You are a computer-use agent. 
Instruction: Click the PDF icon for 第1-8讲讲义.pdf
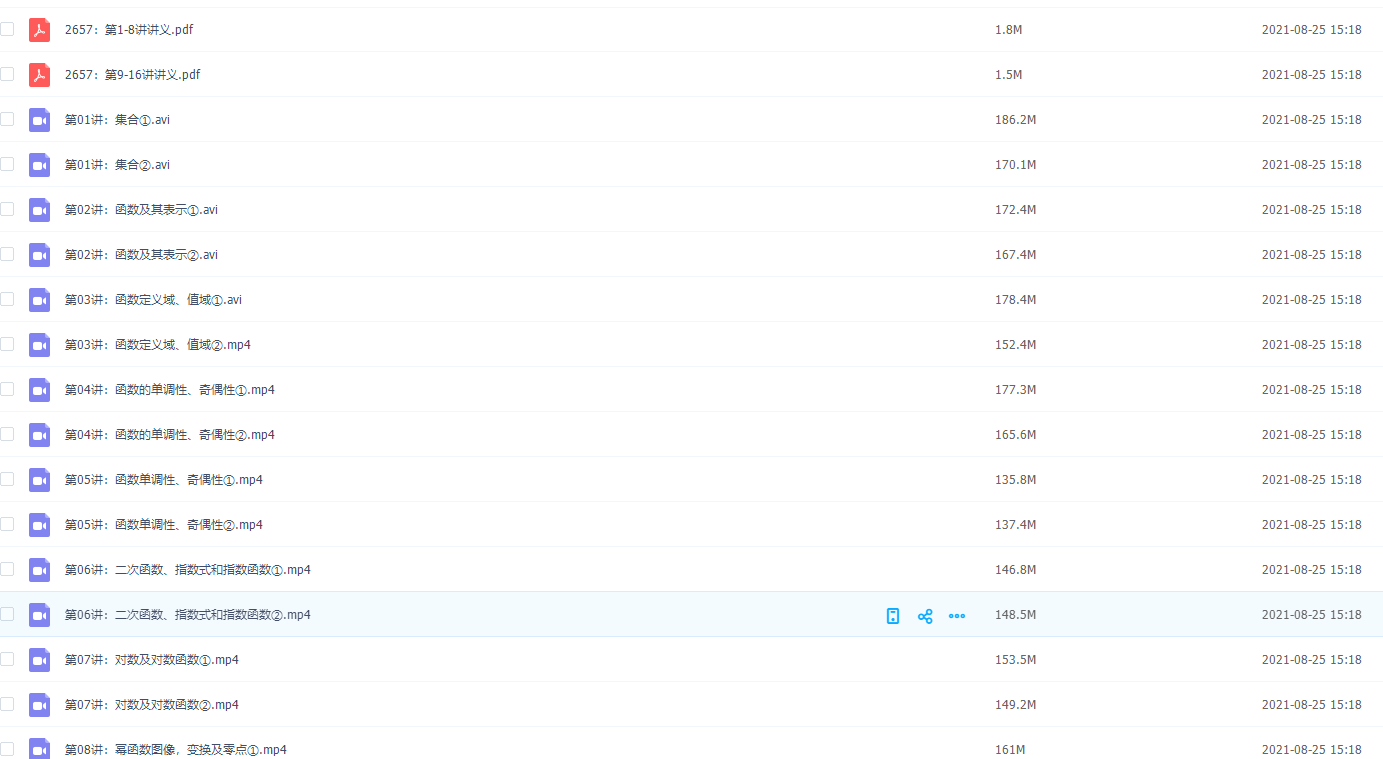pos(39,30)
